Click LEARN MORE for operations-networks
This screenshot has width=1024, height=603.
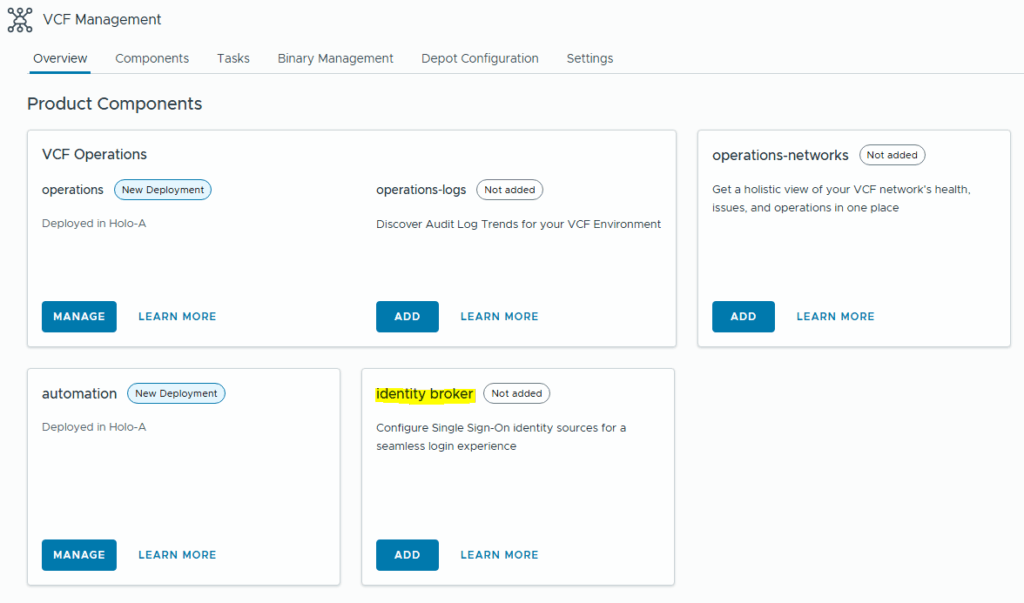(x=835, y=316)
